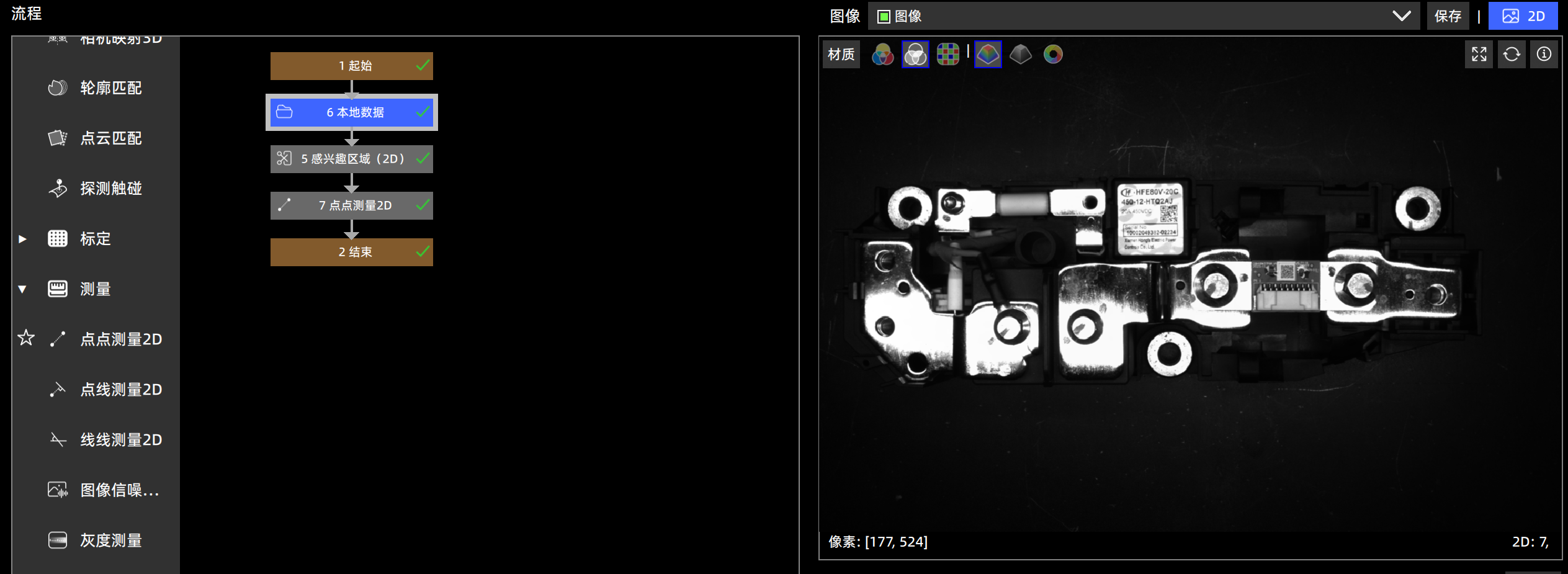Select the 7 点点测量2D flow node
The height and width of the screenshot is (574, 1568).
coord(352,205)
